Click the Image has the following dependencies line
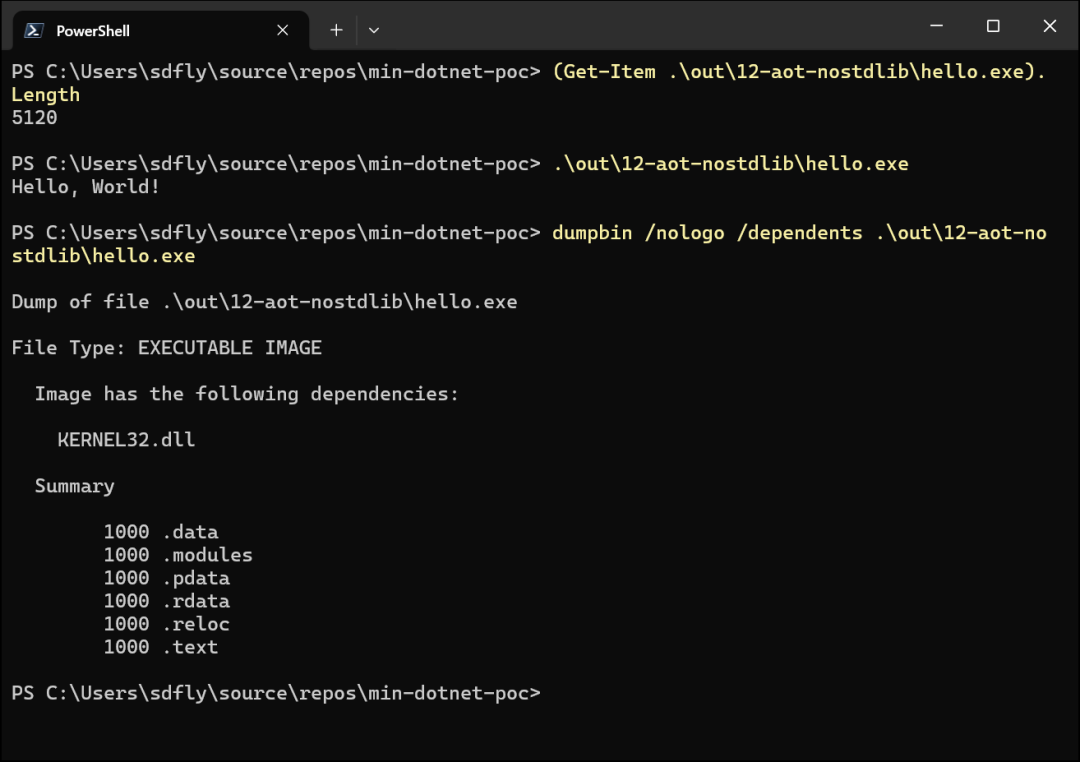The width and height of the screenshot is (1080, 762). [x=247, y=394]
